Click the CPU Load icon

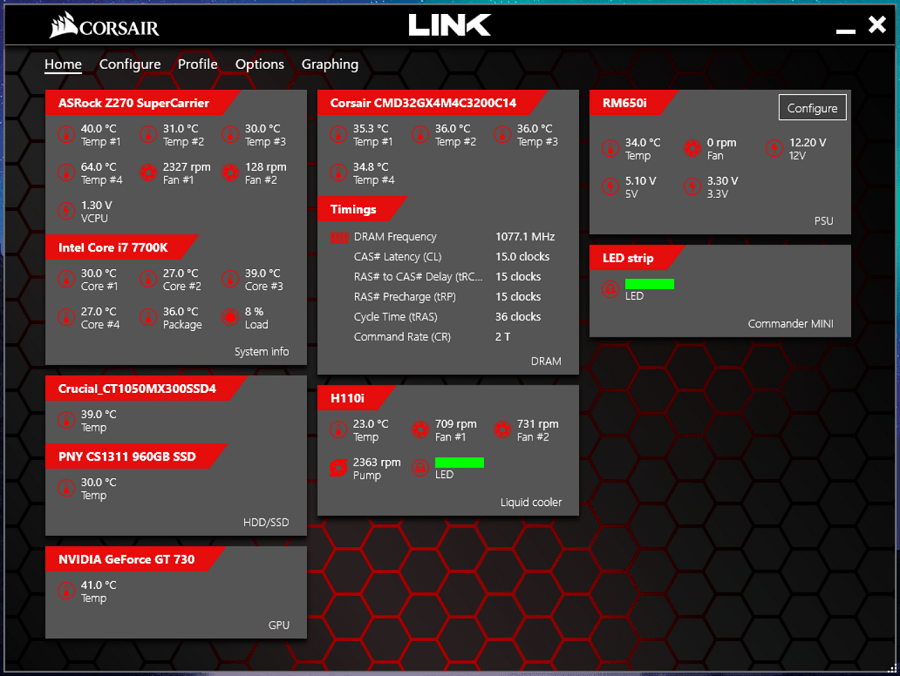231,317
